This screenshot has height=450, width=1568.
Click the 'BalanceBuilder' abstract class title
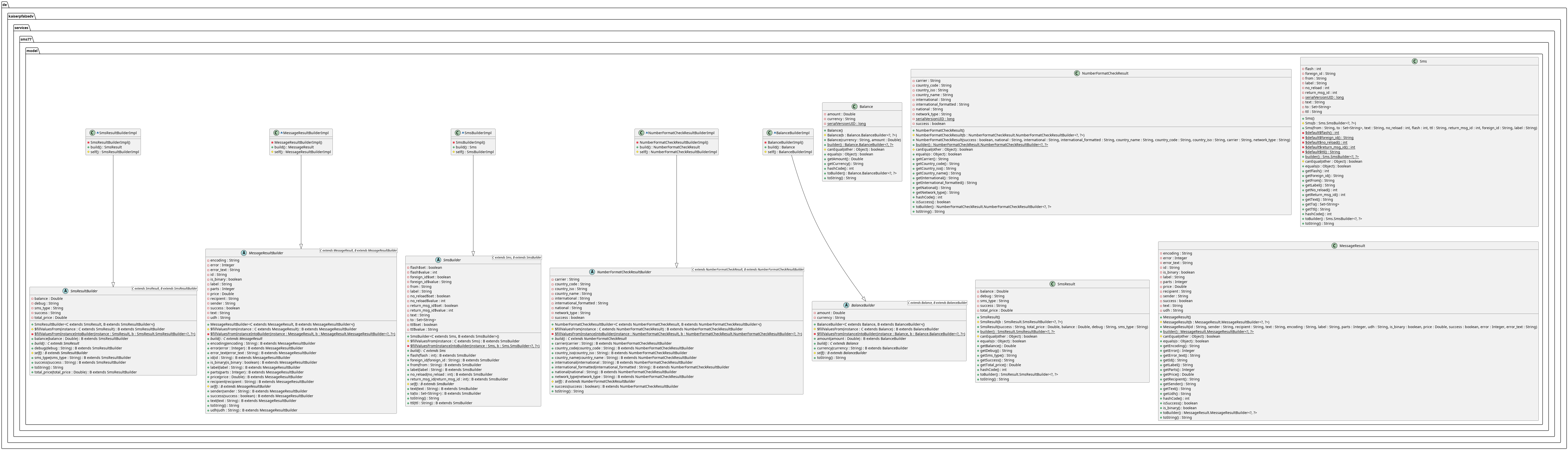point(863,305)
